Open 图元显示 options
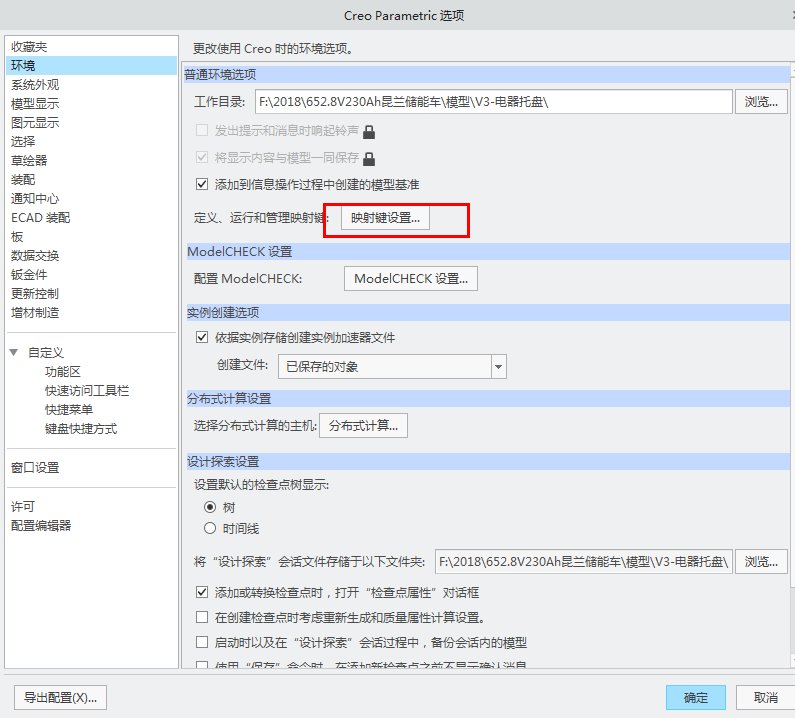This screenshot has width=795, height=718. click(x=35, y=123)
